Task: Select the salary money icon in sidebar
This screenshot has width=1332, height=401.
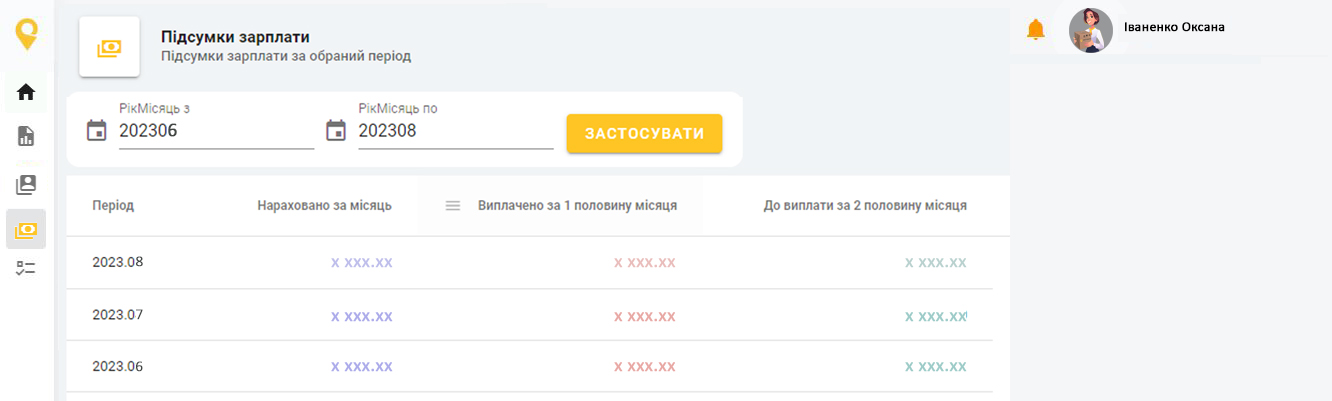Action: pos(26,230)
